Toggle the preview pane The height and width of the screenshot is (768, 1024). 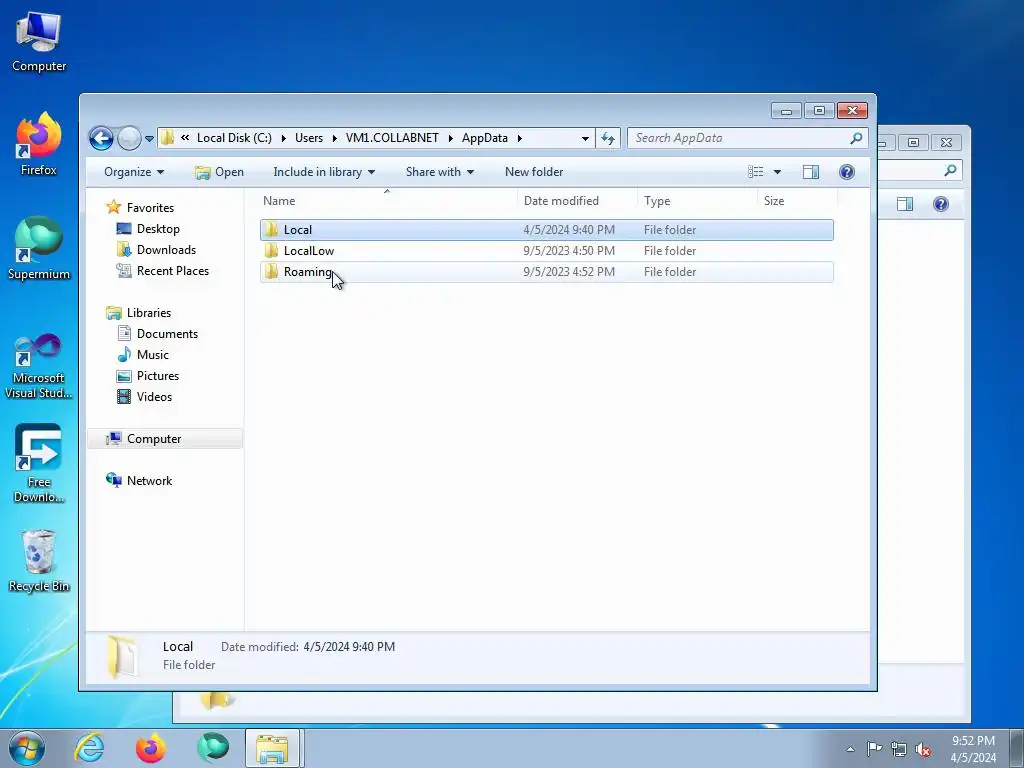coord(810,172)
